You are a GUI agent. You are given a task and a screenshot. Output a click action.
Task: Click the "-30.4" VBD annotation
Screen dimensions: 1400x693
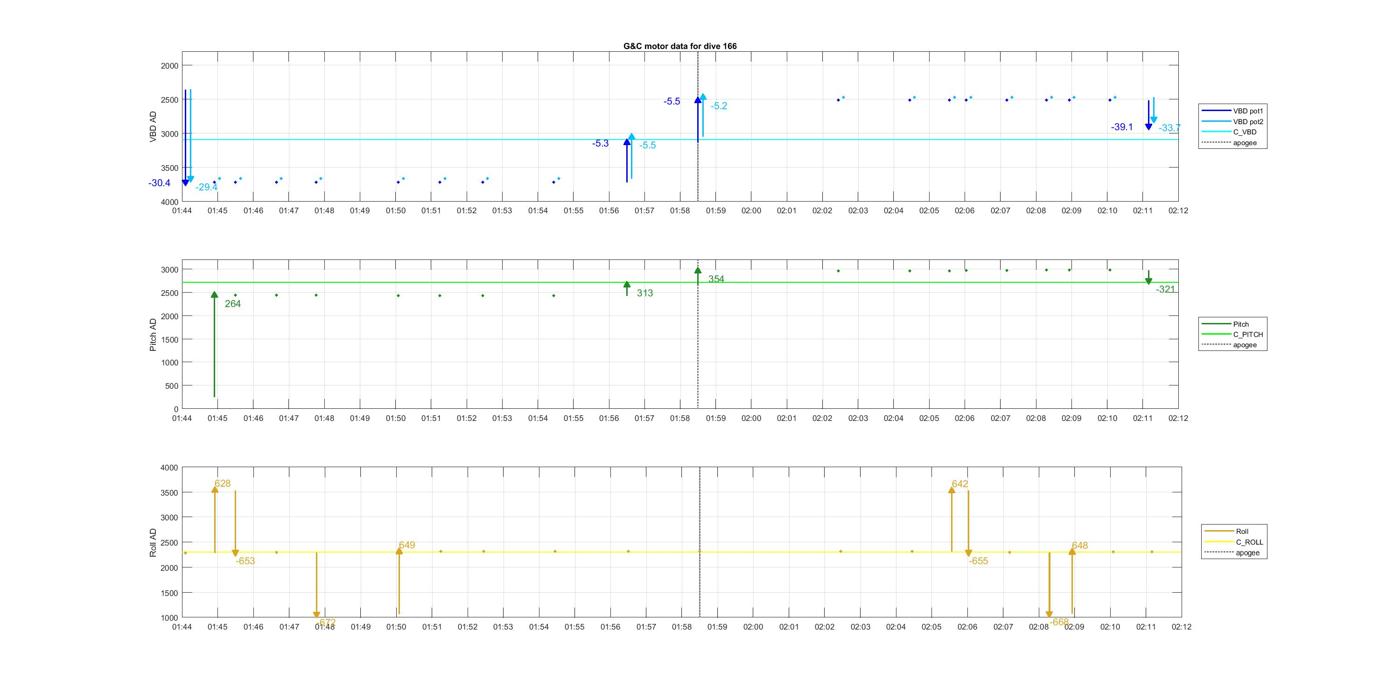(159, 183)
